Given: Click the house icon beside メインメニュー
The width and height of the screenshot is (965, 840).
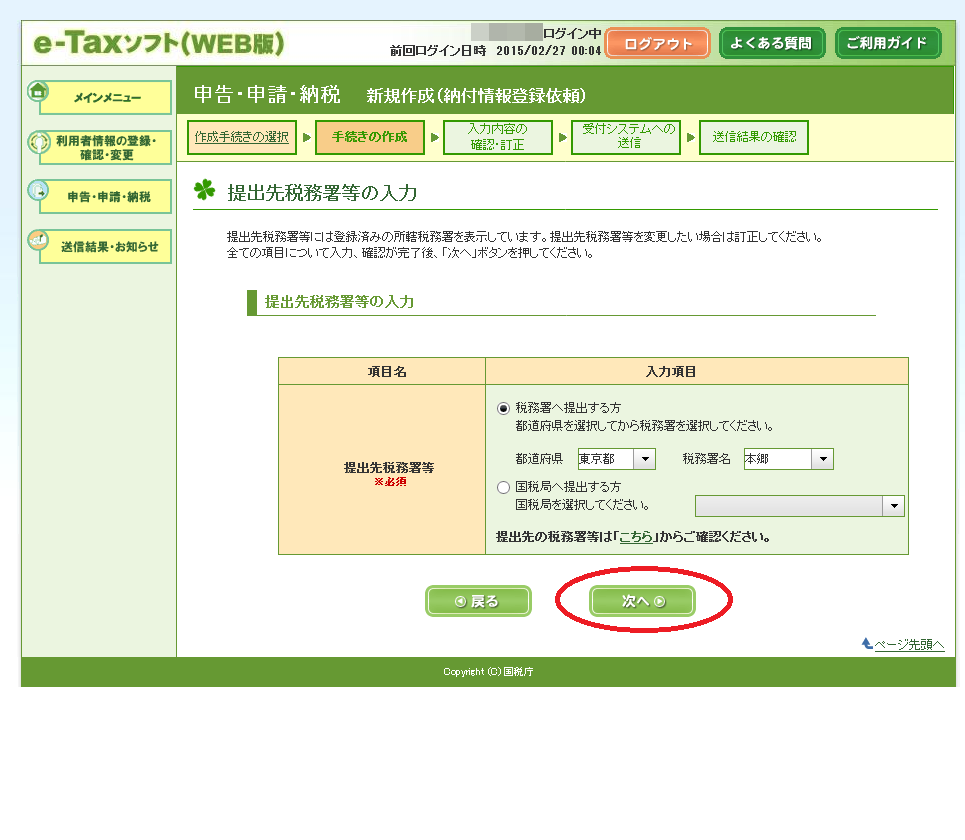Looking at the screenshot, I should click(38, 91).
